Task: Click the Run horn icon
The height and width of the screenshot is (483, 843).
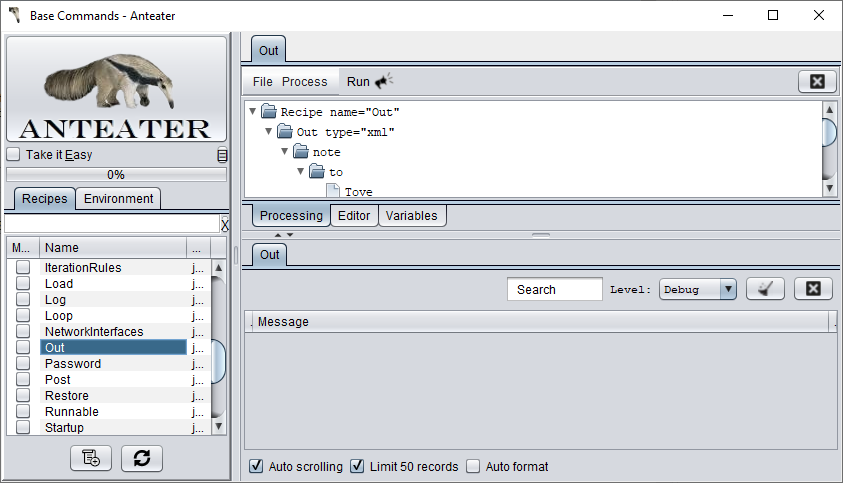Action: (x=384, y=81)
